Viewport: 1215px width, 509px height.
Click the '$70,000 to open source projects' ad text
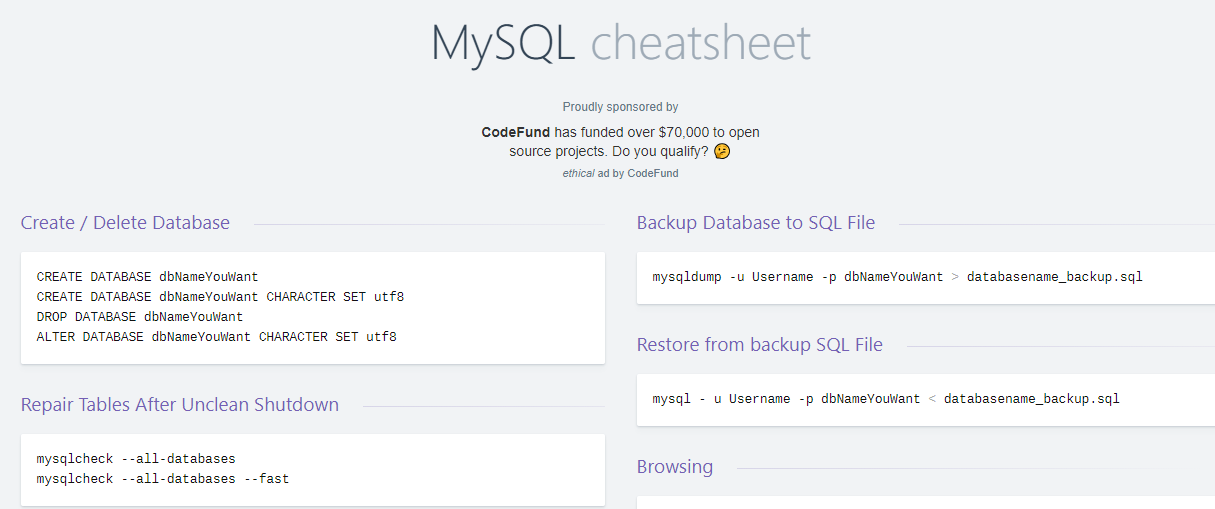660,132
